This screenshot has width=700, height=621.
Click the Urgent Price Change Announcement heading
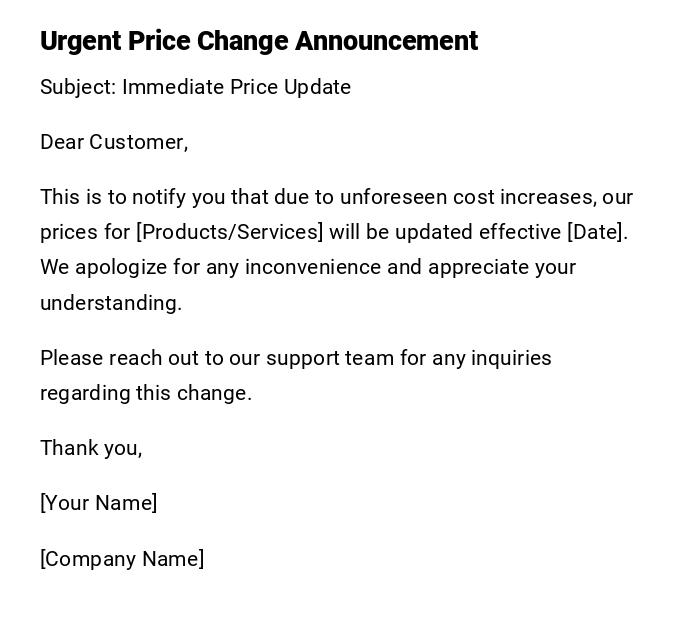259,41
